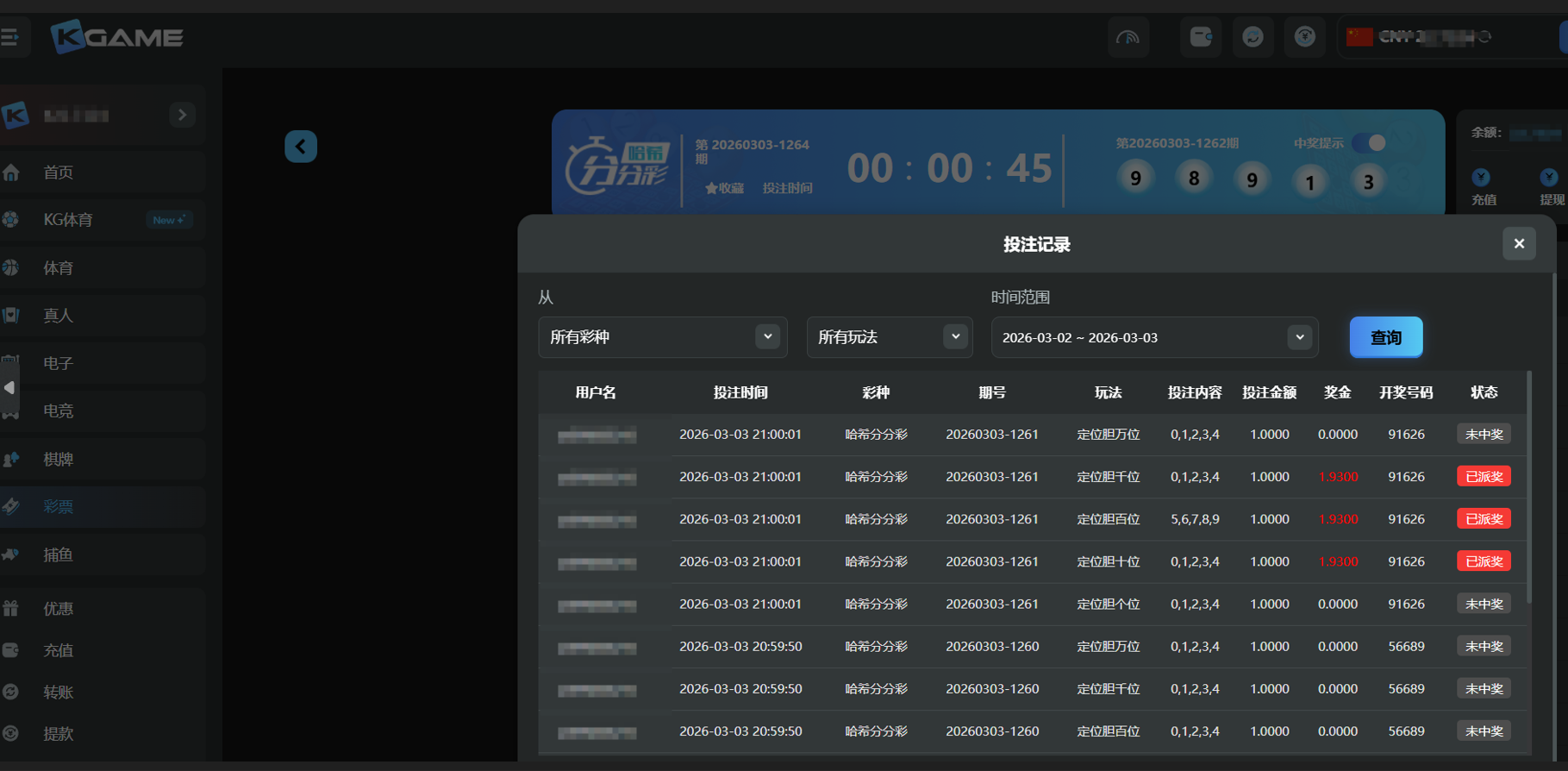Viewport: 1568px width, 771px height.
Task: Click the 查询 query button
Action: (1385, 337)
